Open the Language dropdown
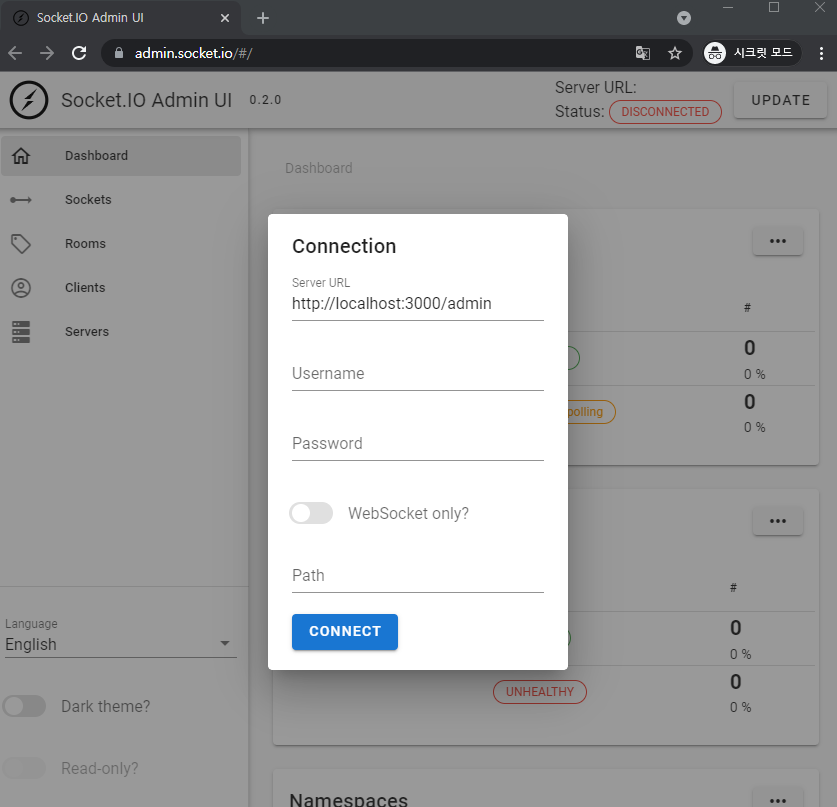 (x=121, y=644)
